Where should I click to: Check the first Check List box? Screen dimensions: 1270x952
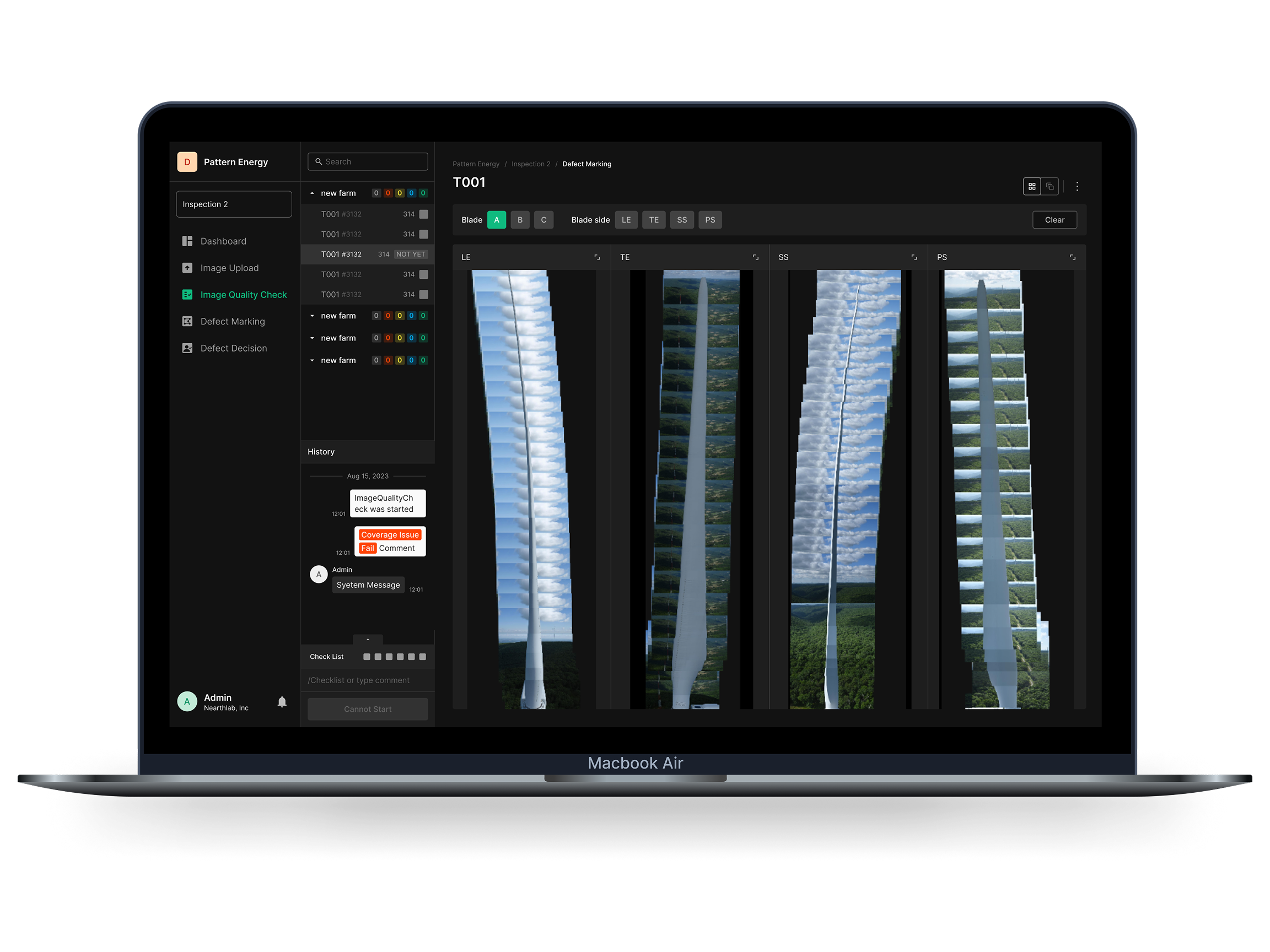coord(367,657)
